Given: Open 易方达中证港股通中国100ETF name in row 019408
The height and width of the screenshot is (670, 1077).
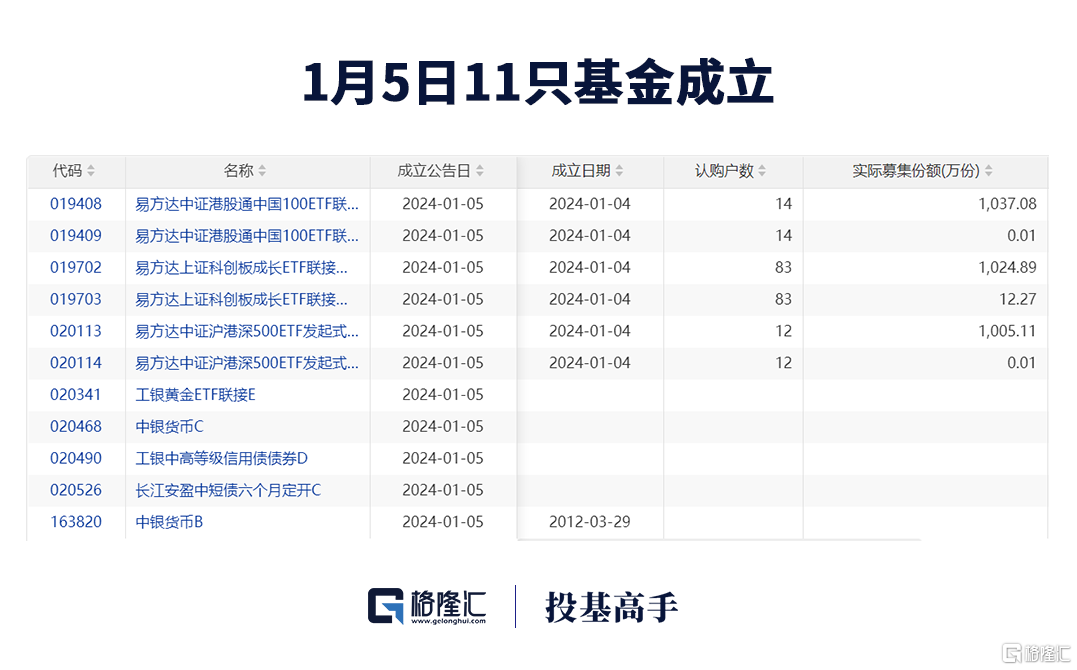Looking at the screenshot, I should 247,204.
